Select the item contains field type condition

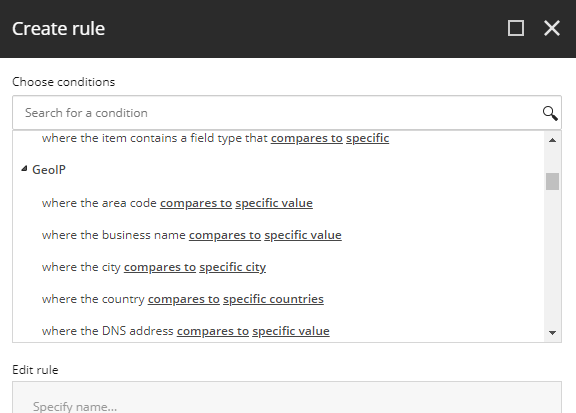(x=215, y=138)
